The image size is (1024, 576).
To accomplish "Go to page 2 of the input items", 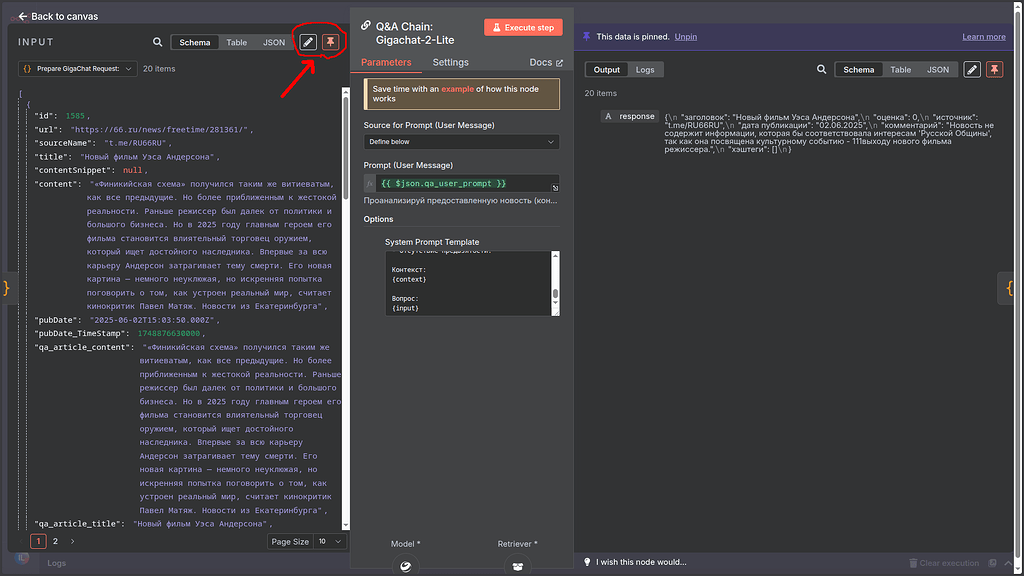I will click(55, 540).
